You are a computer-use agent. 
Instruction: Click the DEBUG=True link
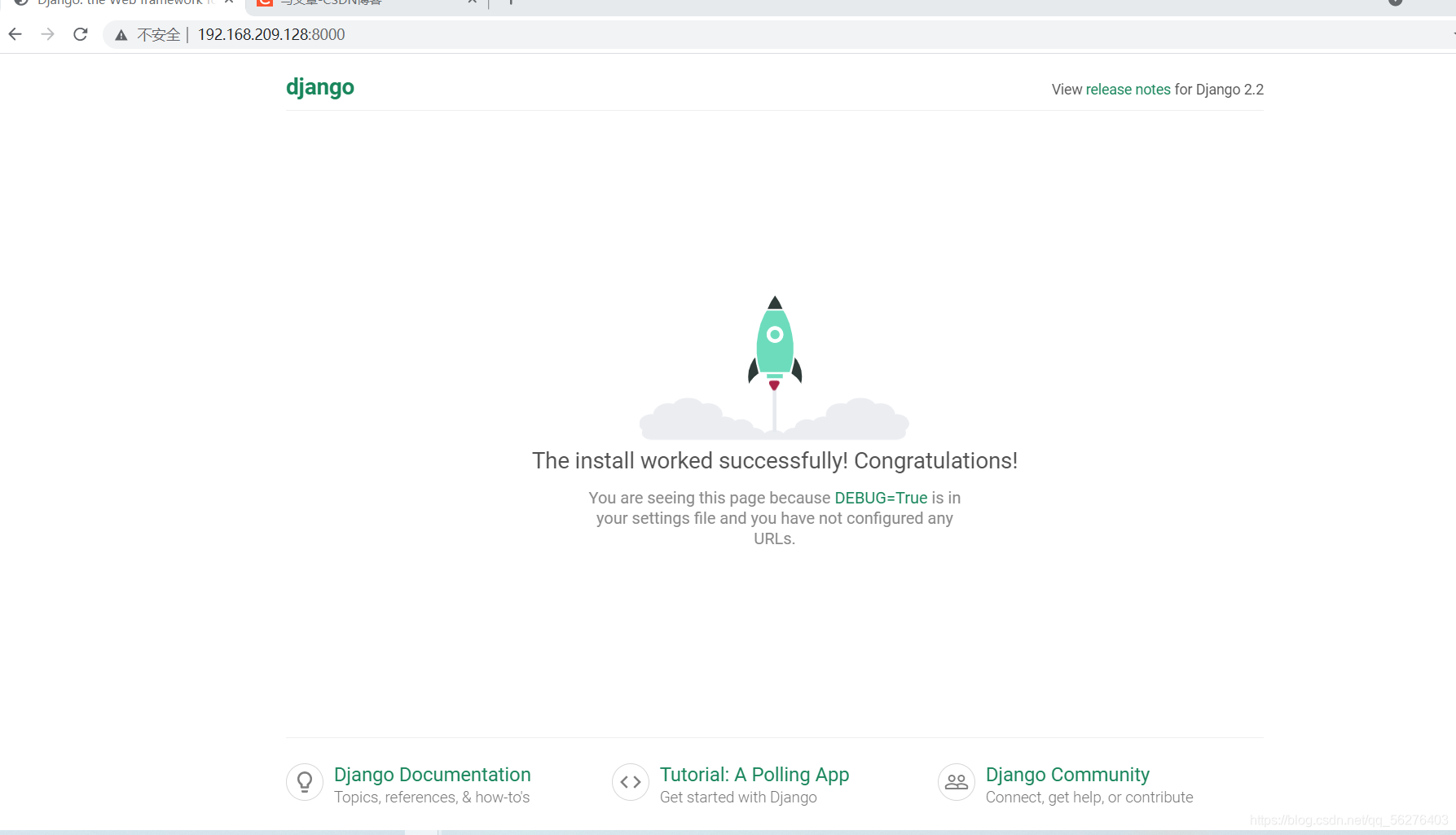881,498
